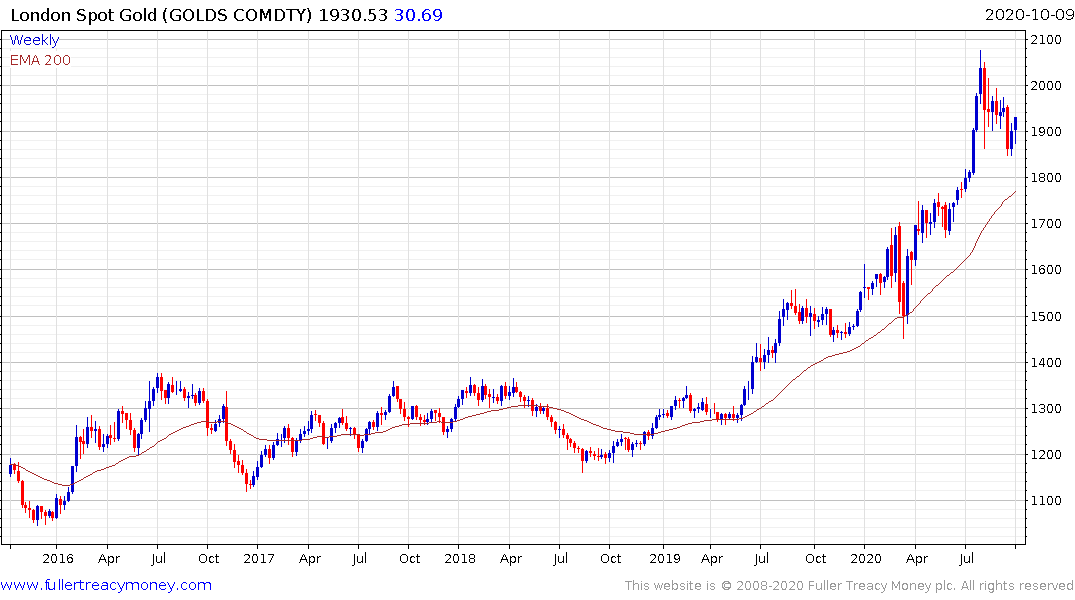
Task: Click the 1300 price axis label
Action: click(x=1046, y=408)
